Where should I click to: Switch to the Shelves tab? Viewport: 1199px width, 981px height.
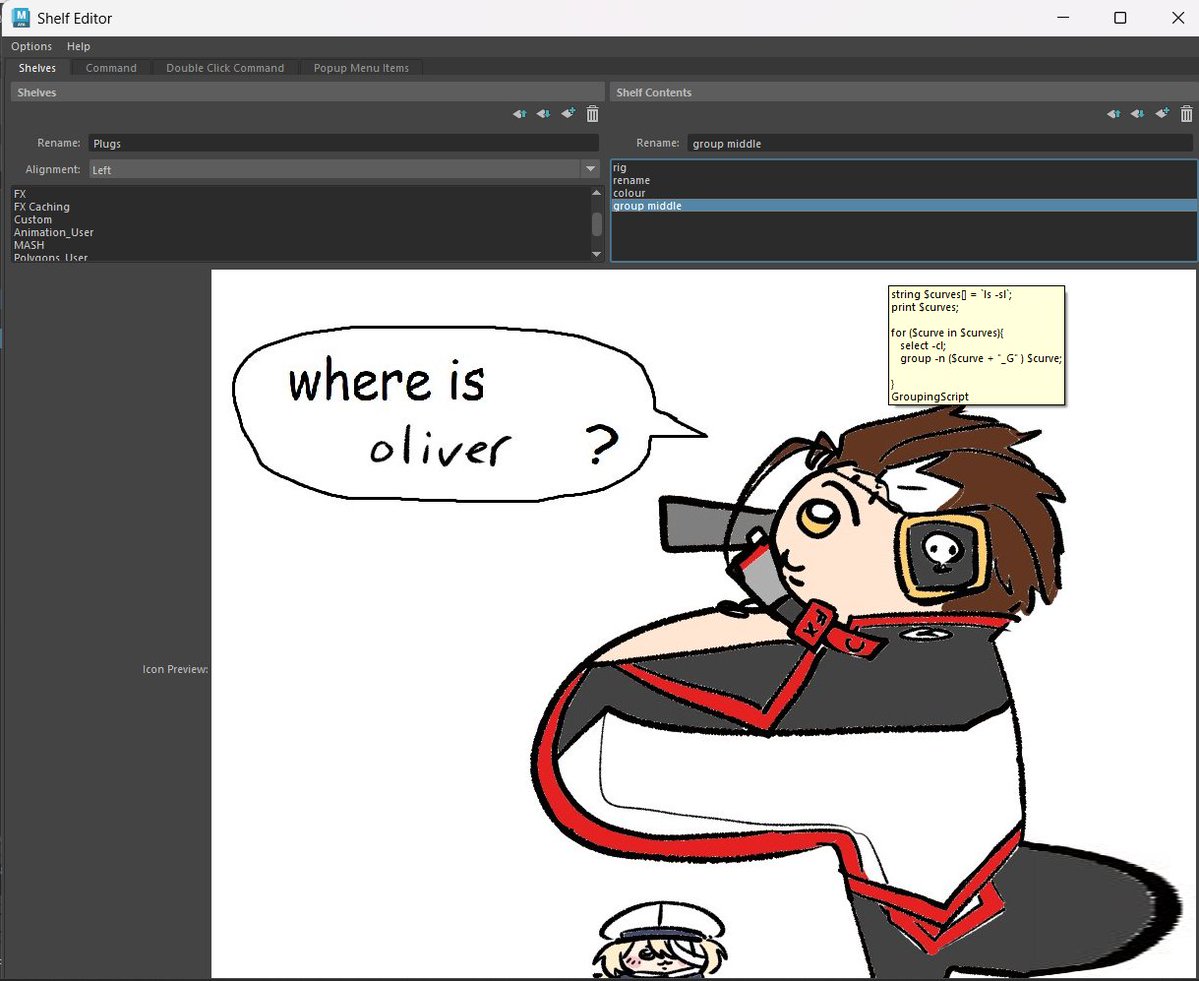(37, 68)
